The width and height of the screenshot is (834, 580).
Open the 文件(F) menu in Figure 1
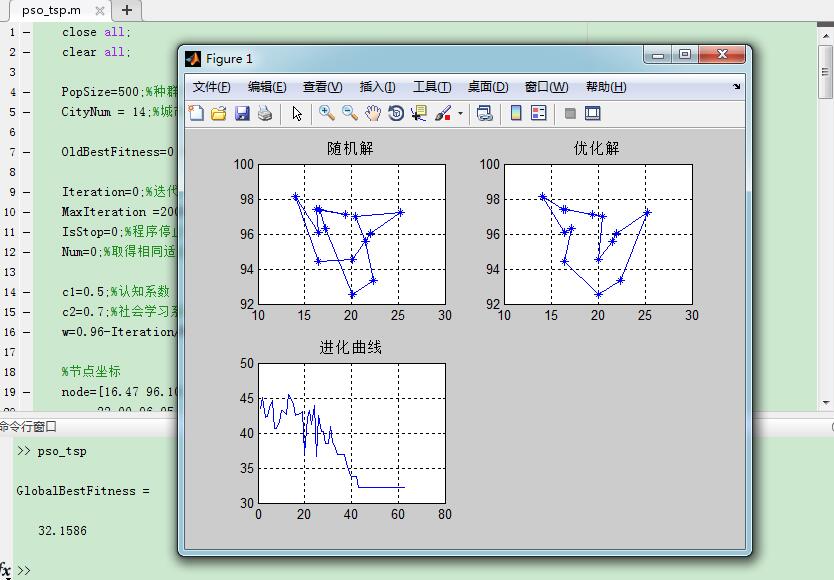pyautogui.click(x=211, y=87)
